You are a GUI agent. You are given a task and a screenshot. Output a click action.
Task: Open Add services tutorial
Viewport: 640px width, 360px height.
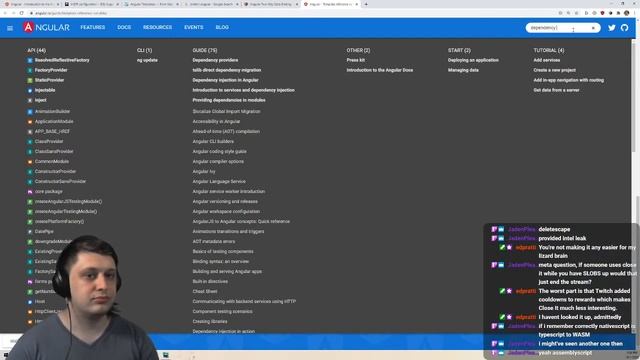547,60
